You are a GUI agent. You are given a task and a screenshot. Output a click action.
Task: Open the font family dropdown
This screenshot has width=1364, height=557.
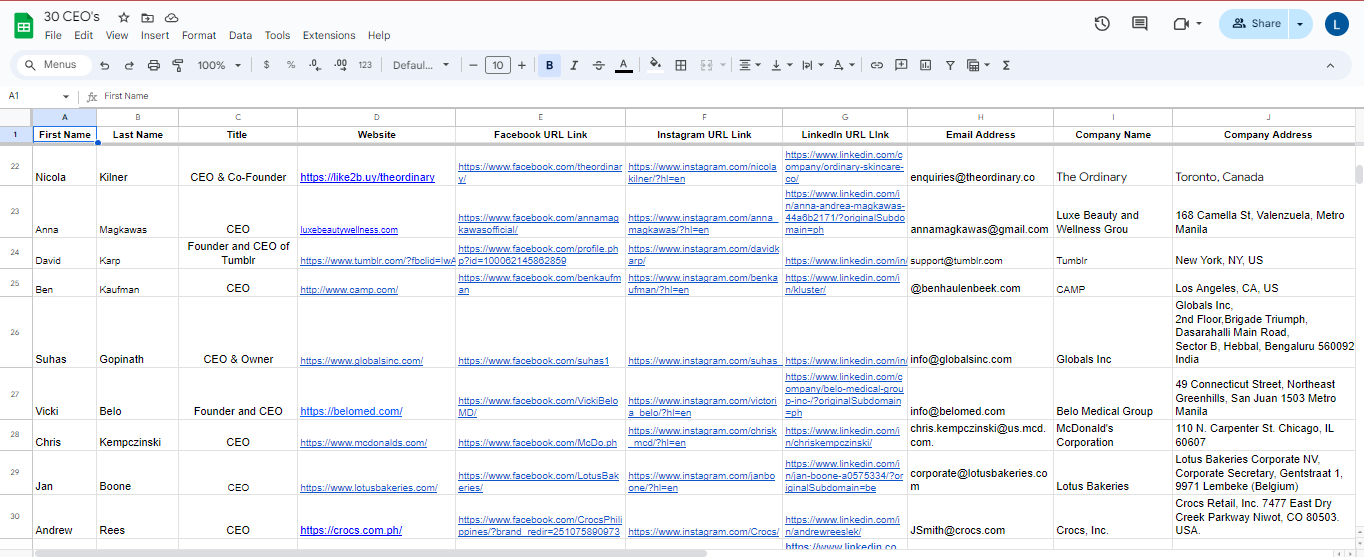point(421,65)
